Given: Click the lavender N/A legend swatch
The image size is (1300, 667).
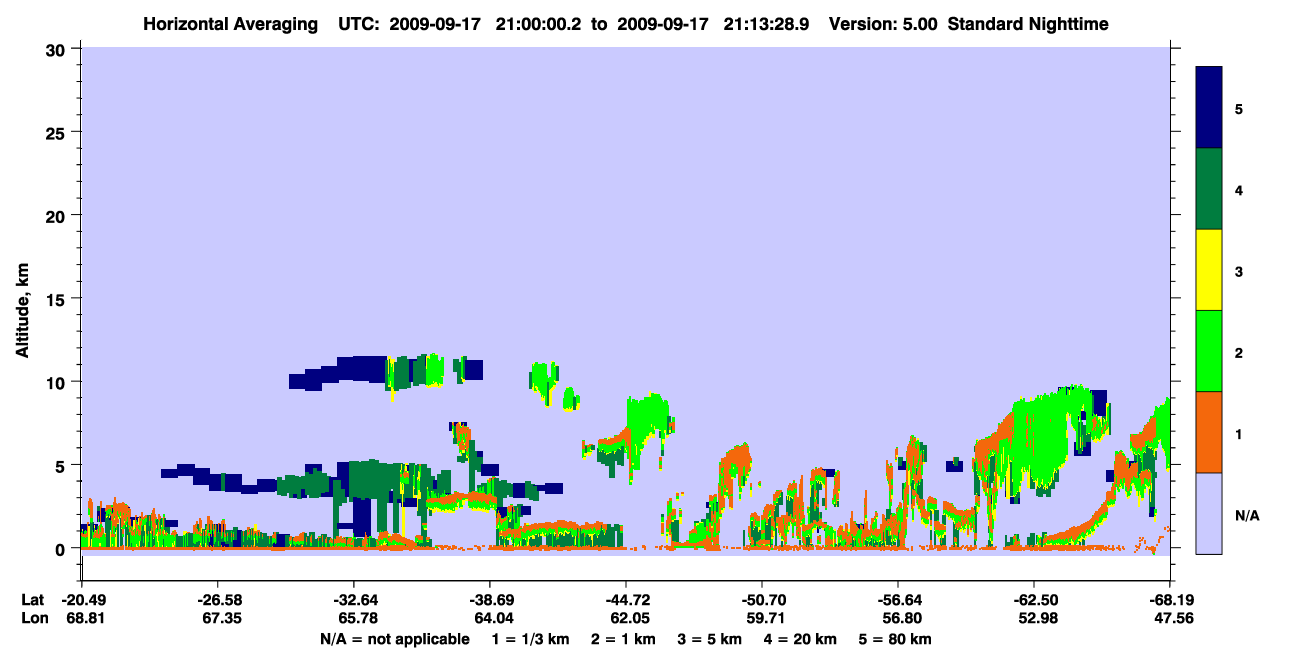Looking at the screenshot, I should [1209, 513].
